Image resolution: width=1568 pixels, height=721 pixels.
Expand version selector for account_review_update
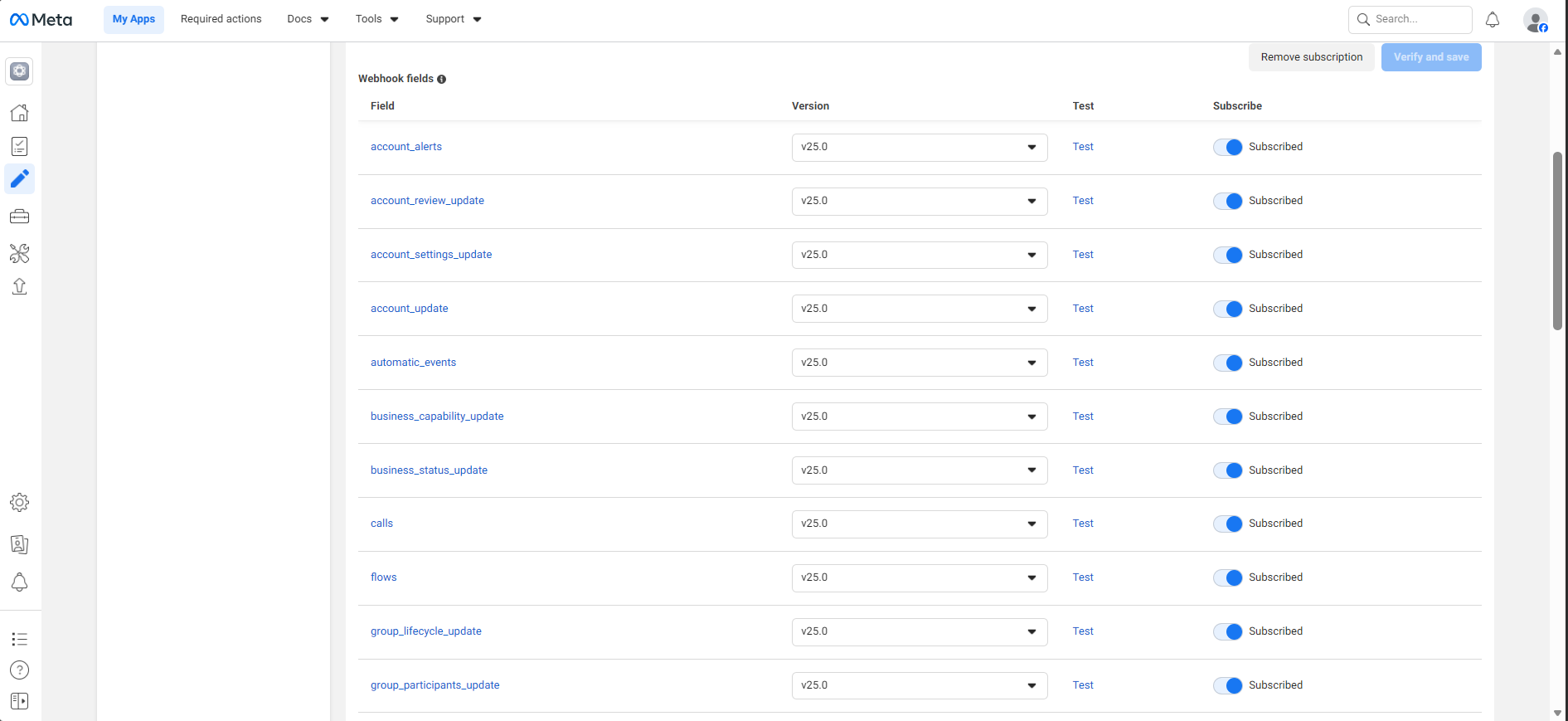click(920, 202)
